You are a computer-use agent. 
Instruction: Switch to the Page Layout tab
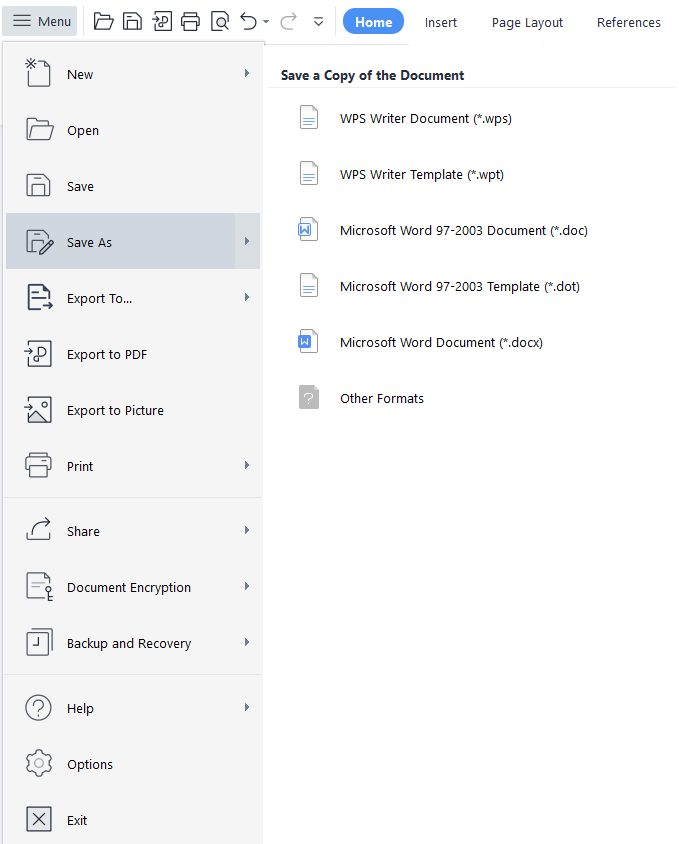click(x=527, y=23)
